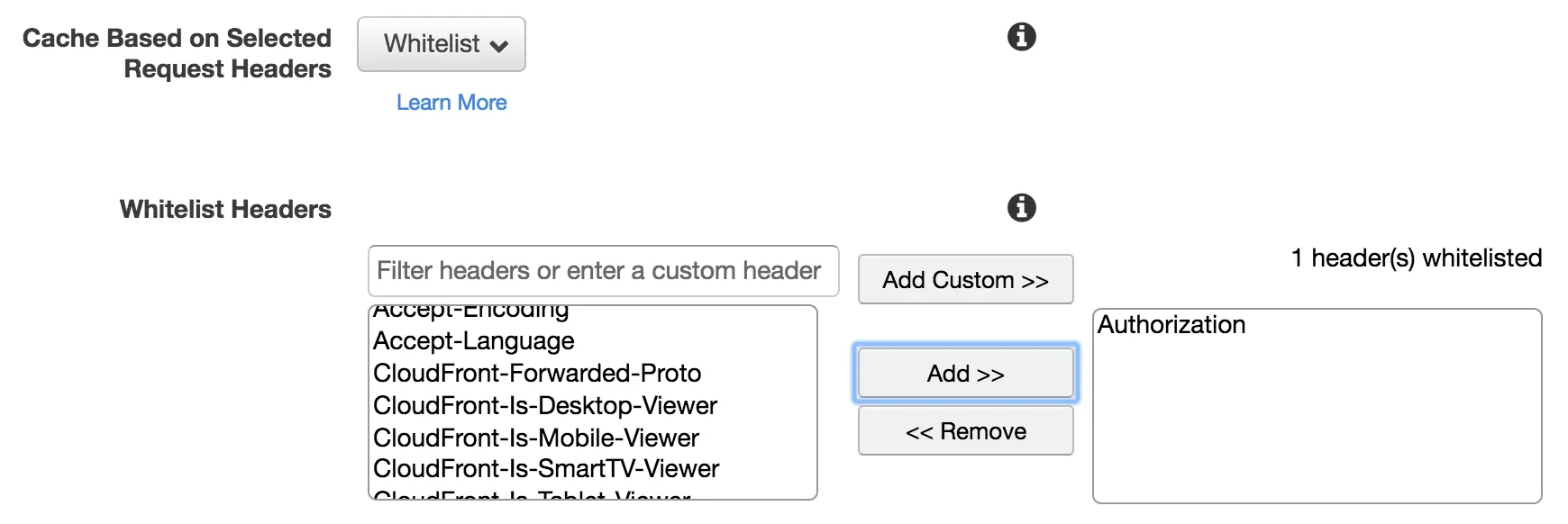Highlight CloudFront-Is-SmartTV-Viewer header
The width and height of the screenshot is (1568, 524).
click(x=546, y=469)
